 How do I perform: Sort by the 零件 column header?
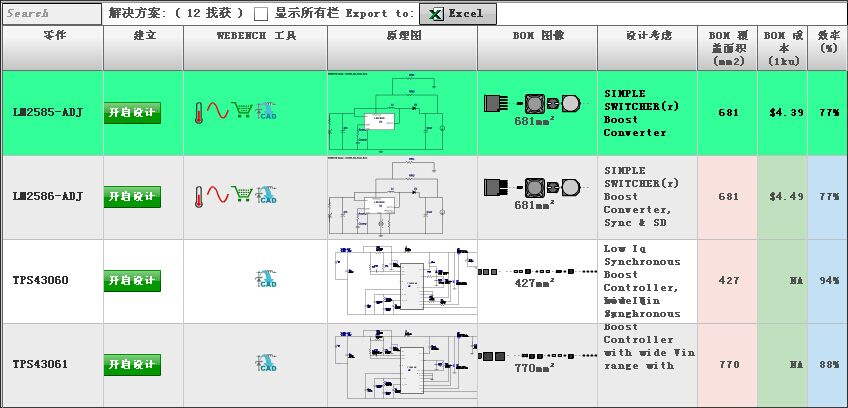[52, 48]
